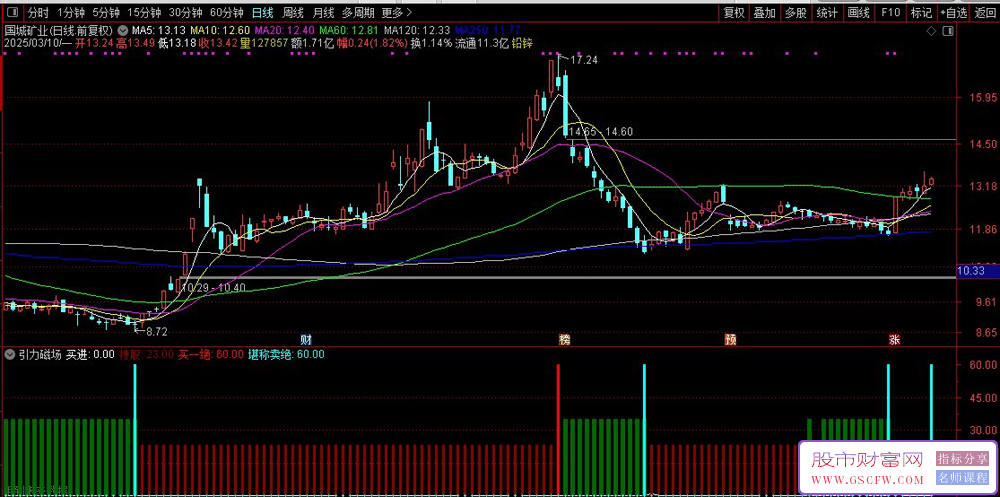Click the 名师课程 link in banner
The width and height of the screenshot is (1000, 497).
point(962,478)
